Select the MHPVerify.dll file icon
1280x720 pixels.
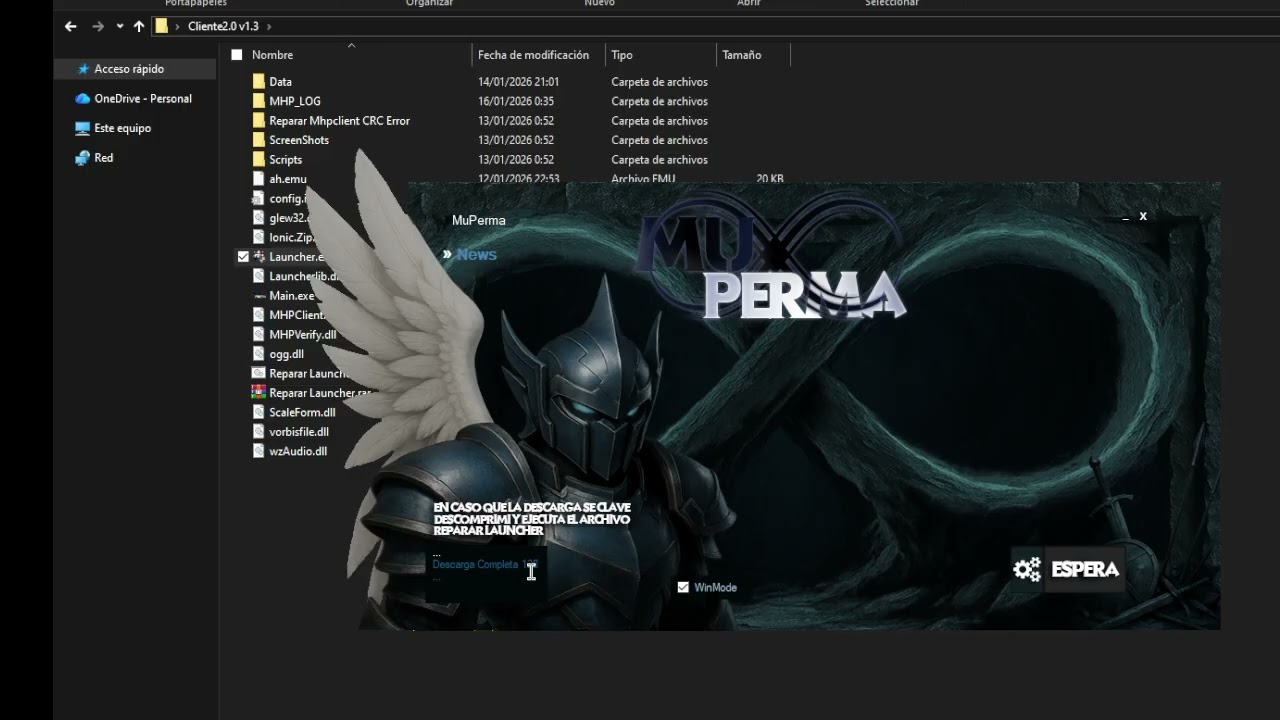click(259, 335)
